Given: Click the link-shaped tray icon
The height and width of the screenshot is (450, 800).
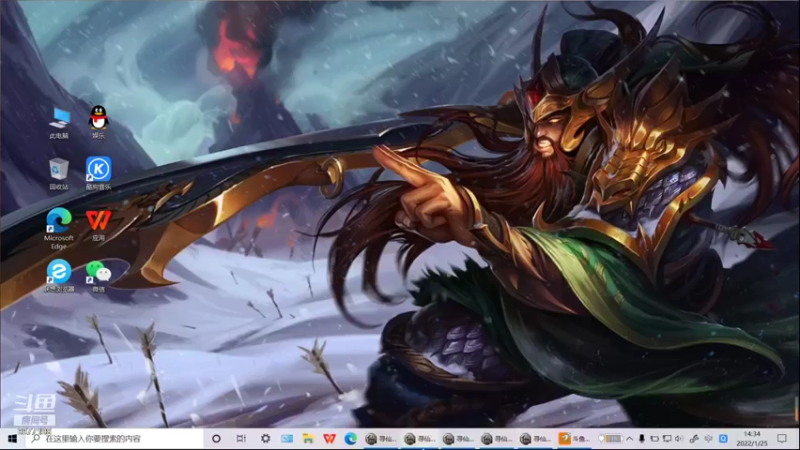Looking at the screenshot, I should point(694,439).
